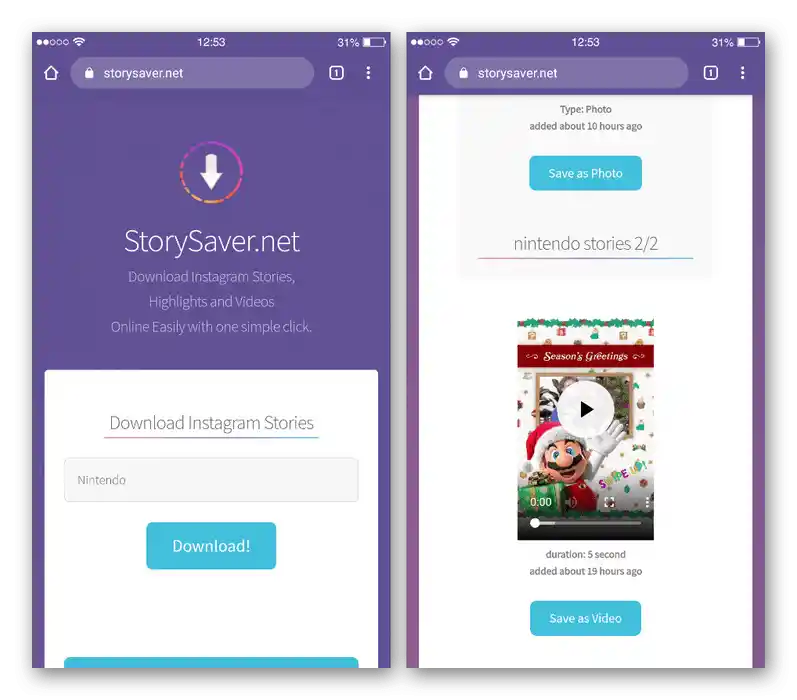Screen dimensions: 797x700
Task: Click the Save as Photo button
Action: pos(586,173)
